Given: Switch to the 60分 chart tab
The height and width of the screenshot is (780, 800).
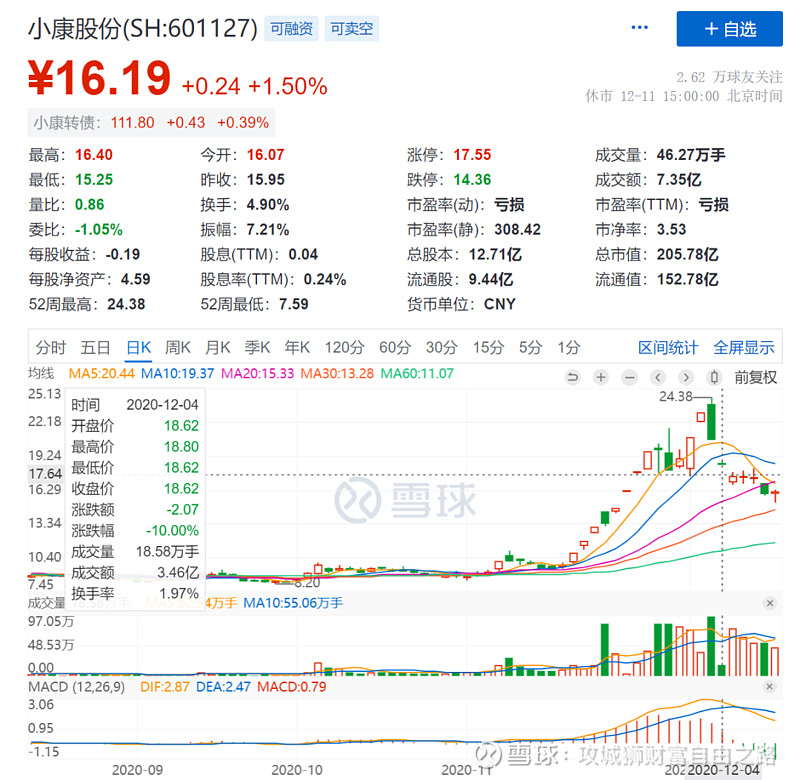Looking at the screenshot, I should (395, 347).
